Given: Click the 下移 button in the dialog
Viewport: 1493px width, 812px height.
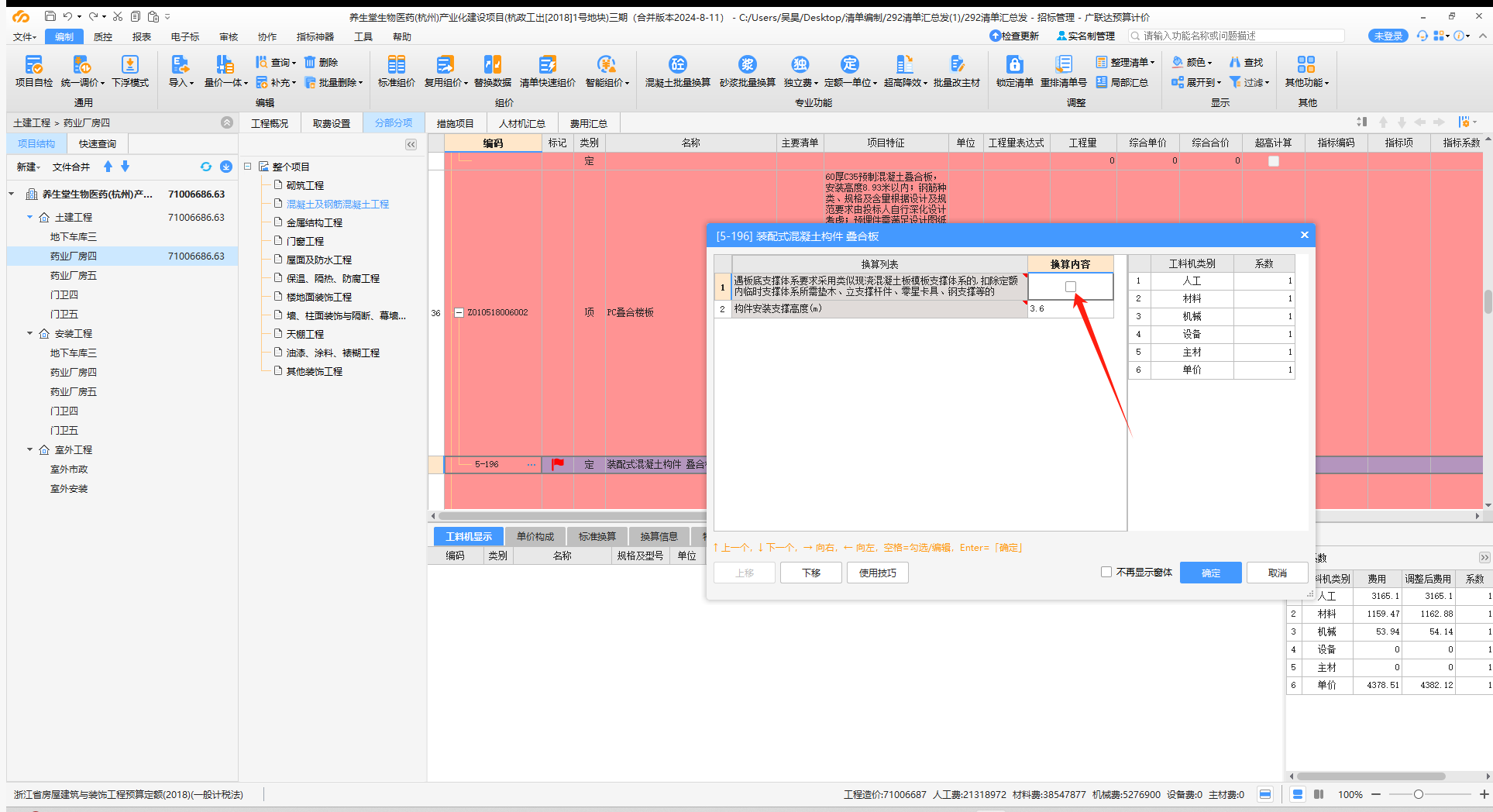Looking at the screenshot, I should pos(811,573).
